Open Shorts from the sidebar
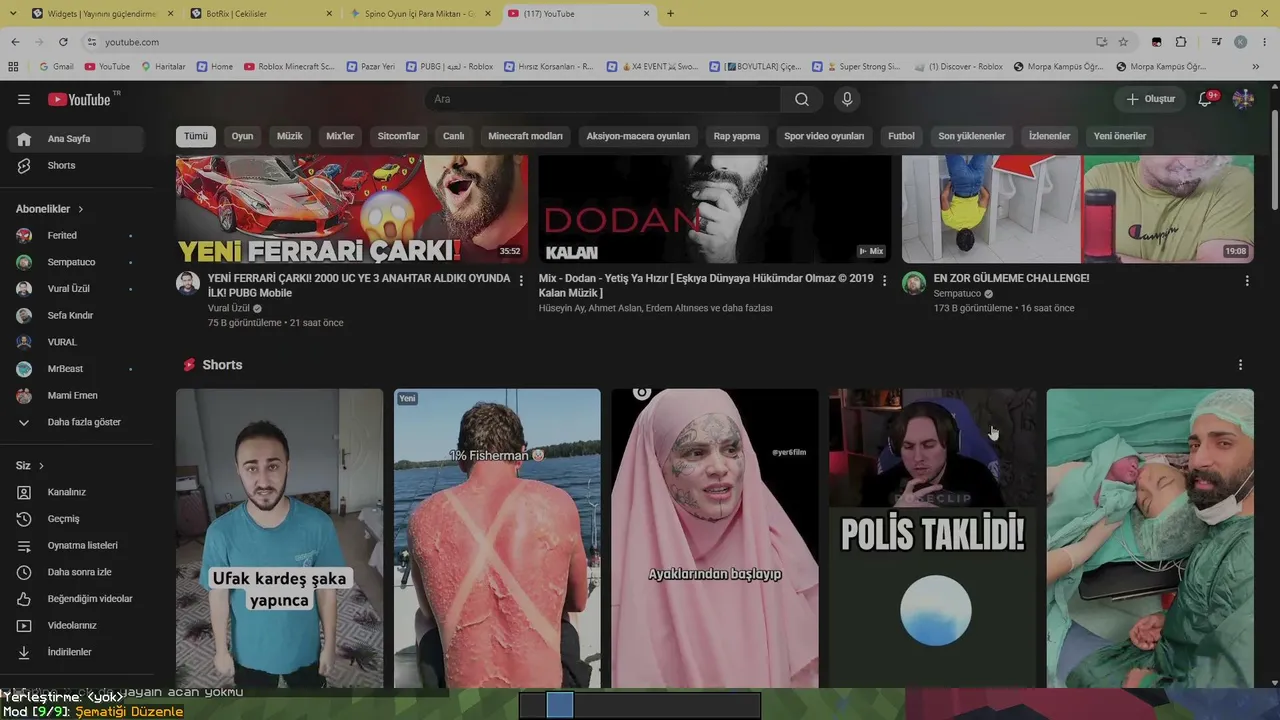Viewport: 1280px width, 720px height. click(76, 166)
